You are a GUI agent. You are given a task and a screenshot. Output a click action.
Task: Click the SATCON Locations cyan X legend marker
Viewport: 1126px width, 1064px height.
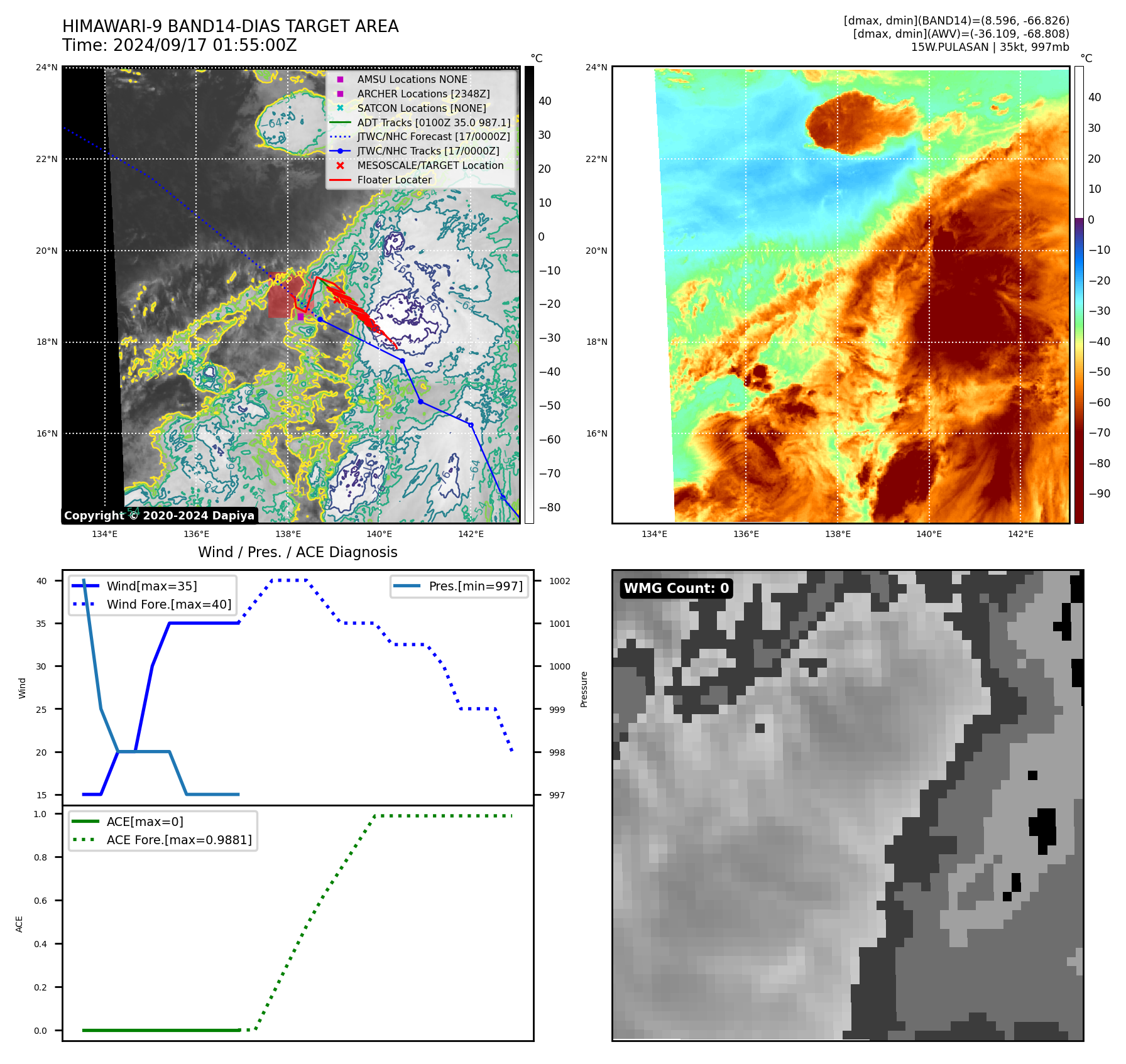pos(340,108)
